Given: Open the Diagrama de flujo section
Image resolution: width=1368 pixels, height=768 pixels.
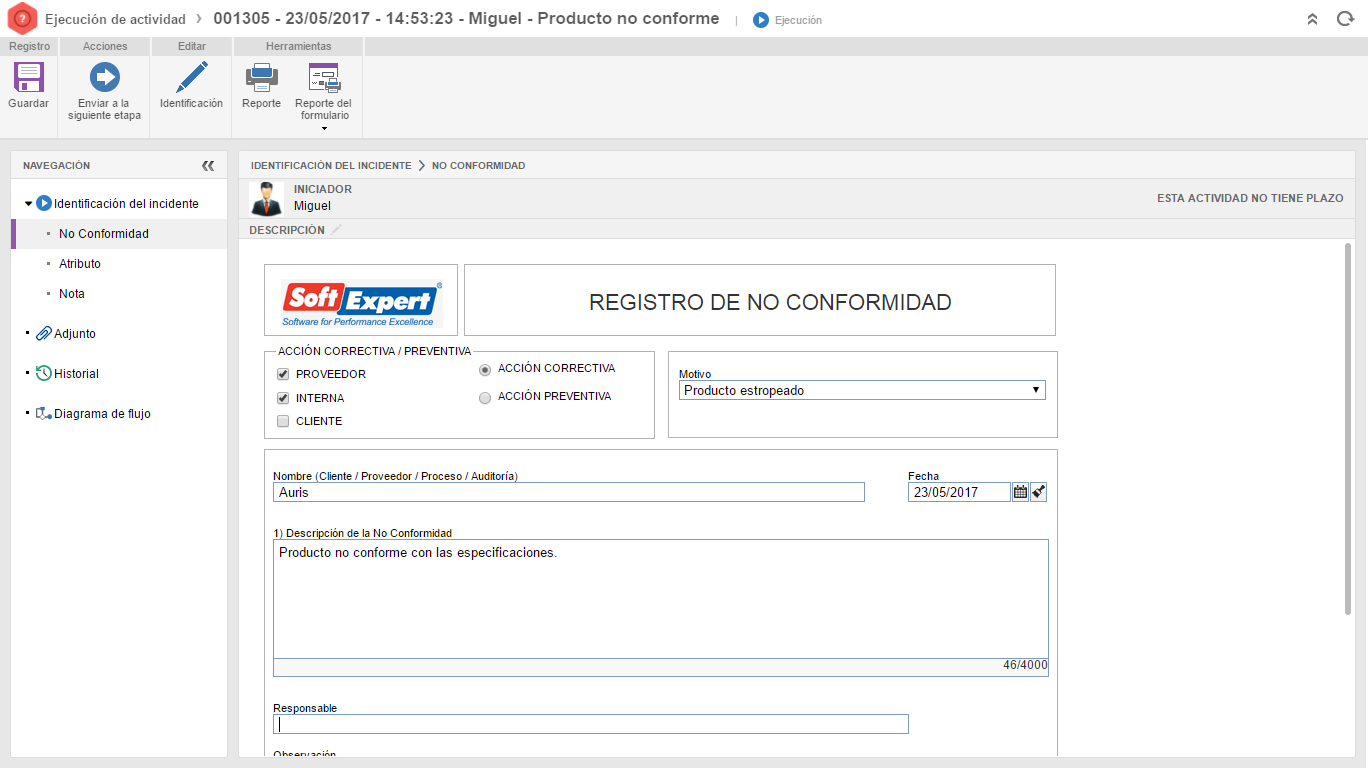Looking at the screenshot, I should coord(101,414).
